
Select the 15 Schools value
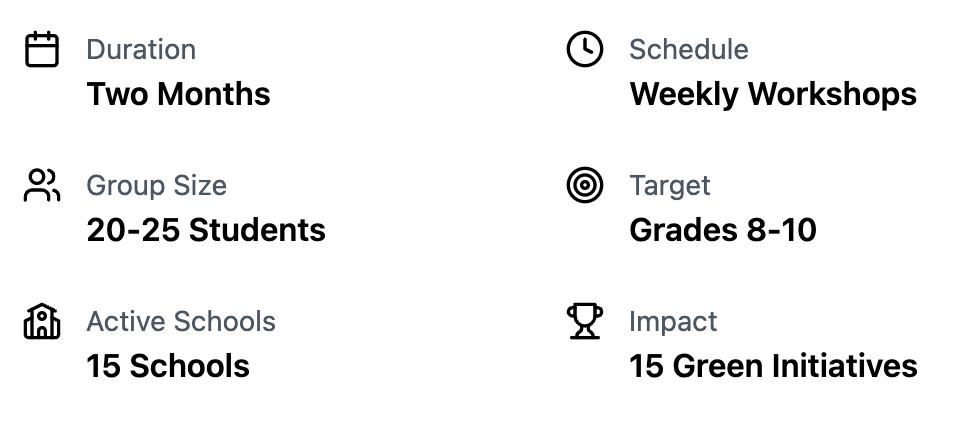pyautogui.click(x=168, y=367)
